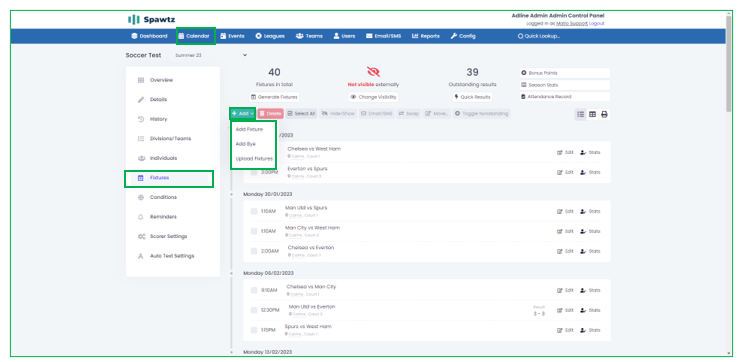The height and width of the screenshot is (362, 740).
Task: Click the red Delete button
Action: pos(270,114)
